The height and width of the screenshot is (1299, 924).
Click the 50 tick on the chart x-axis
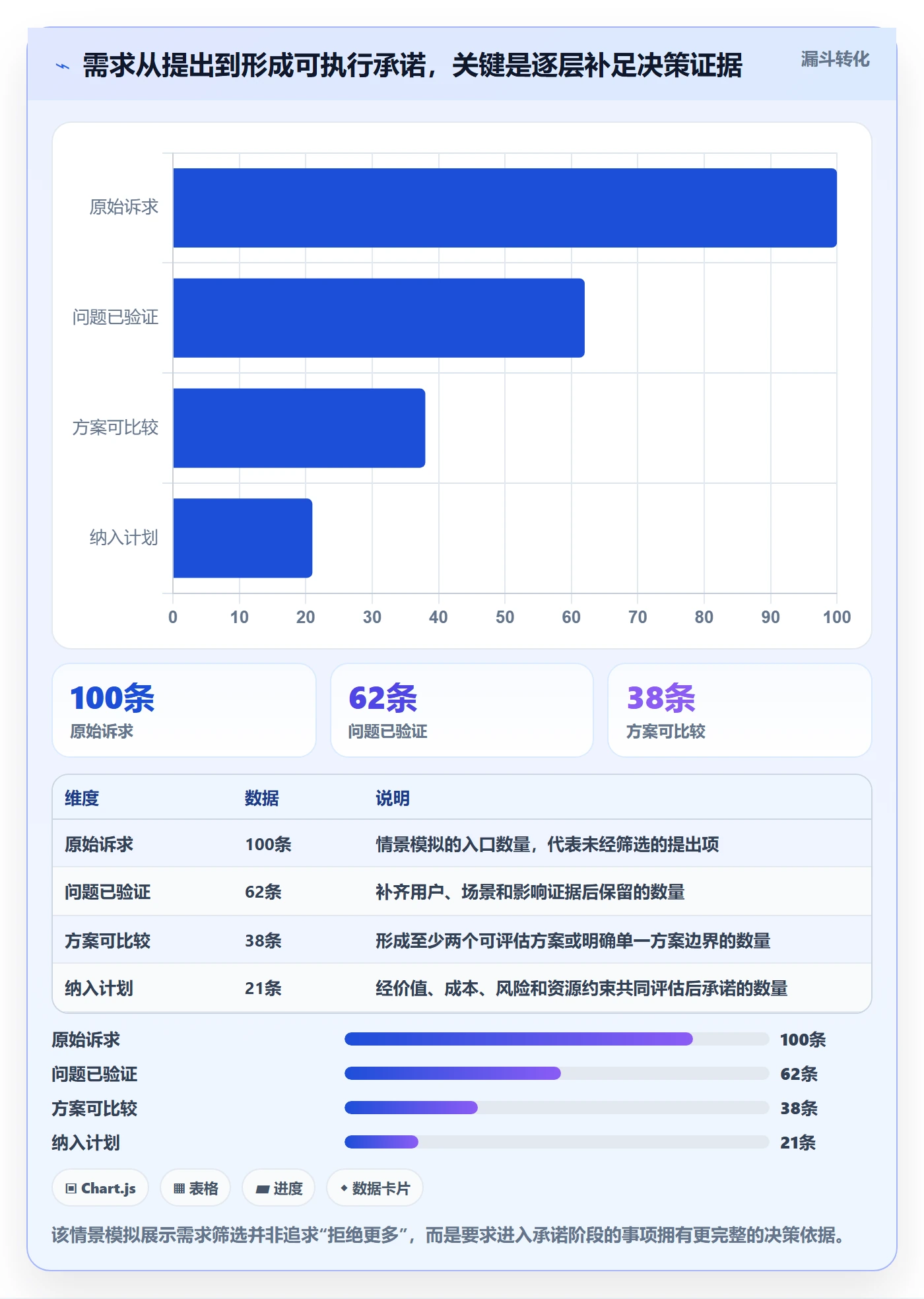point(505,617)
